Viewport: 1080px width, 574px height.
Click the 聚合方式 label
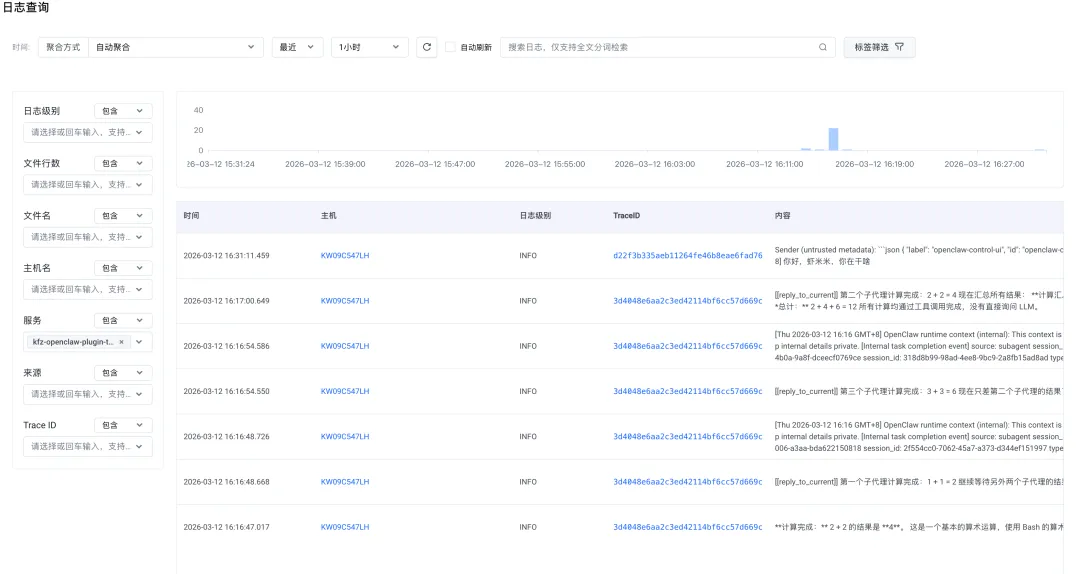[x=63, y=47]
